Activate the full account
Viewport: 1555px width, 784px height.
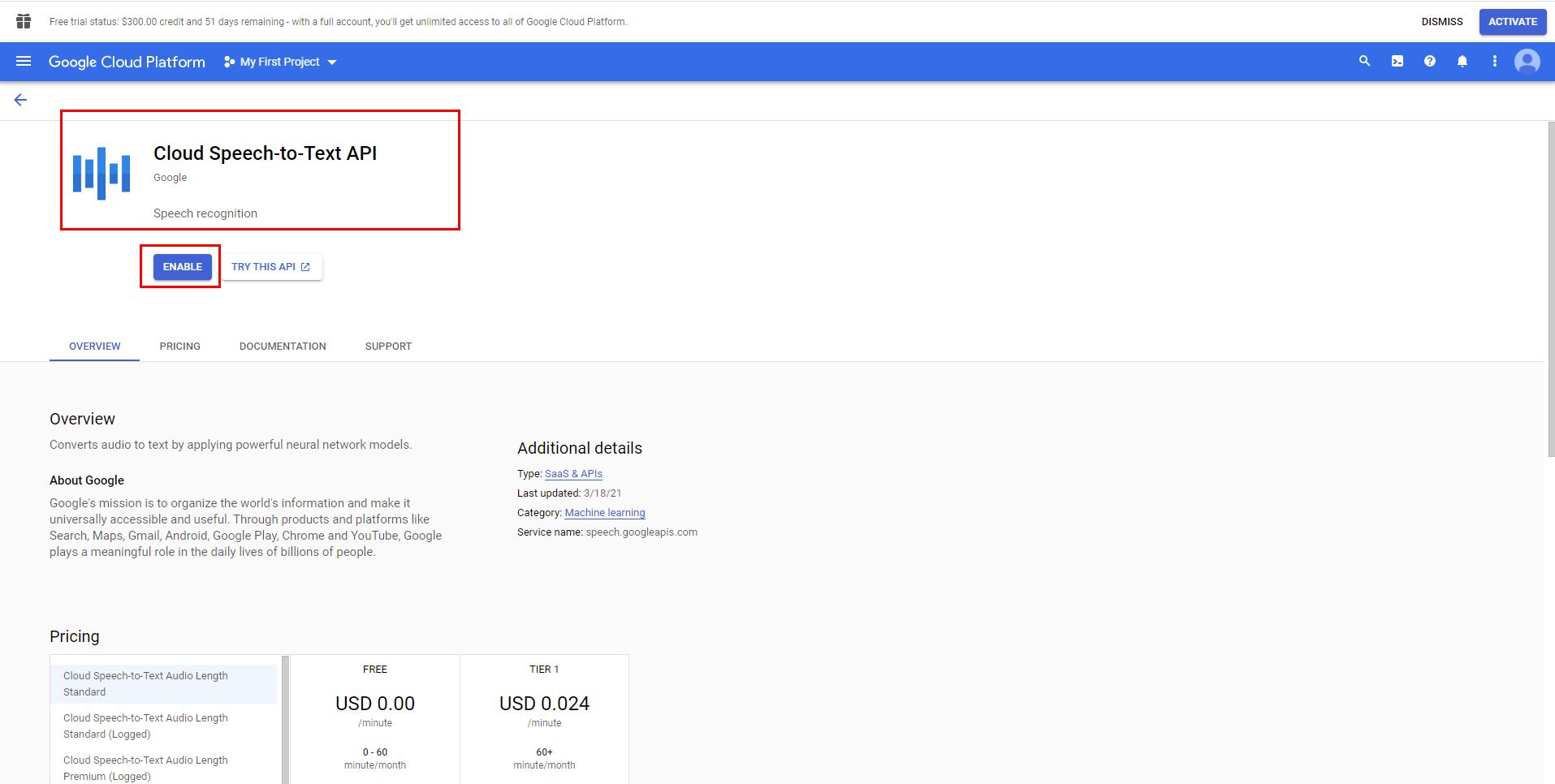pyautogui.click(x=1512, y=22)
